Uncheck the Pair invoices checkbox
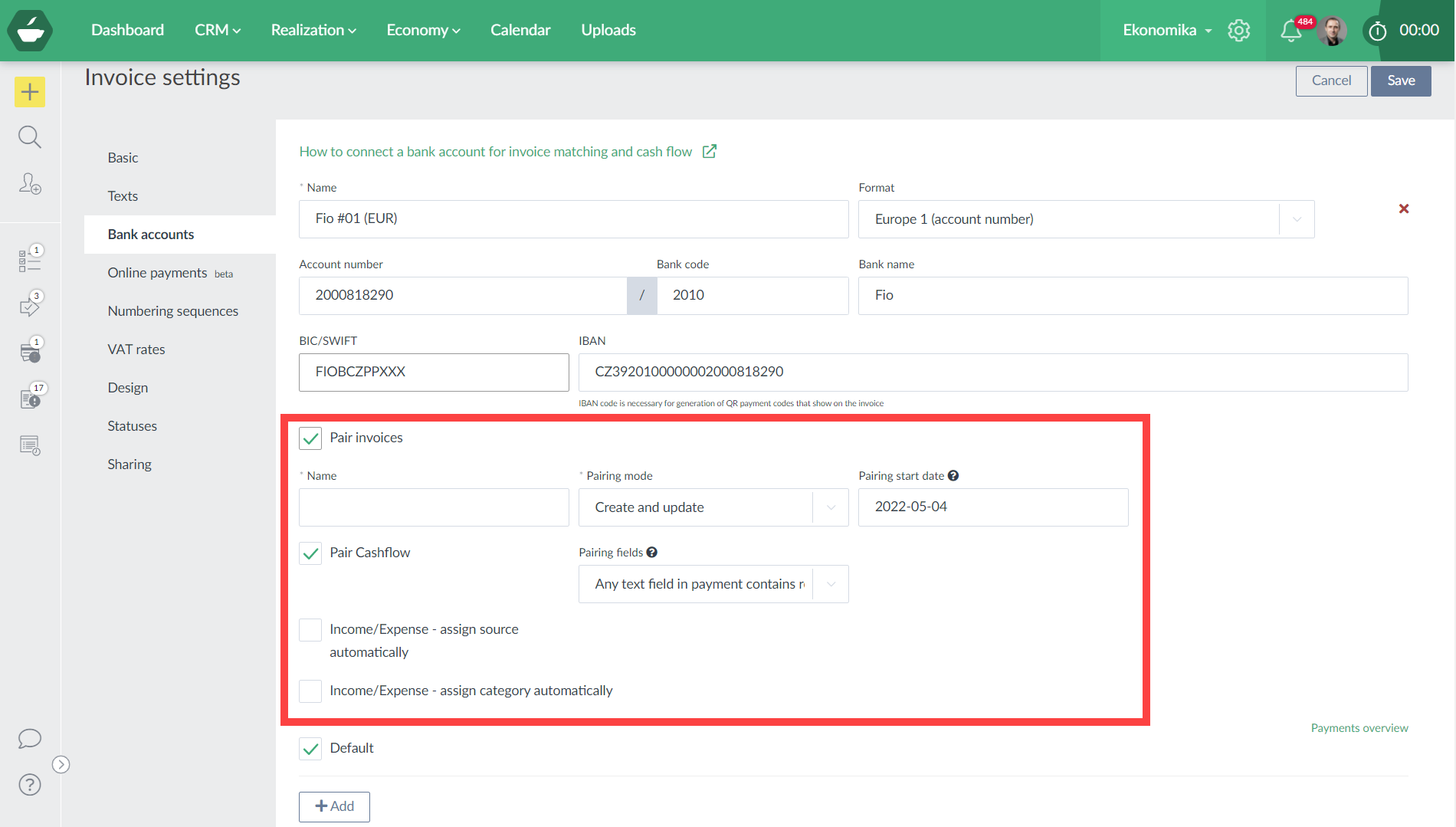The width and height of the screenshot is (1456, 827). pos(310,438)
